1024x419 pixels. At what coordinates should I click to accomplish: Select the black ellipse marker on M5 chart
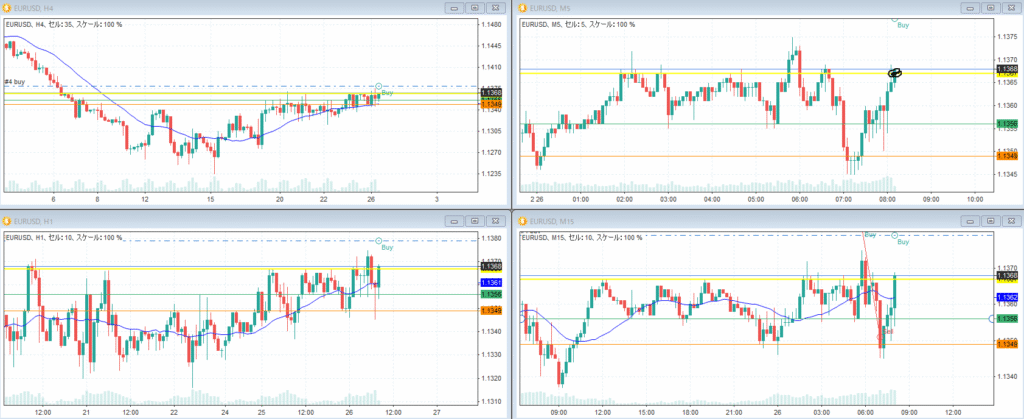pos(896,73)
